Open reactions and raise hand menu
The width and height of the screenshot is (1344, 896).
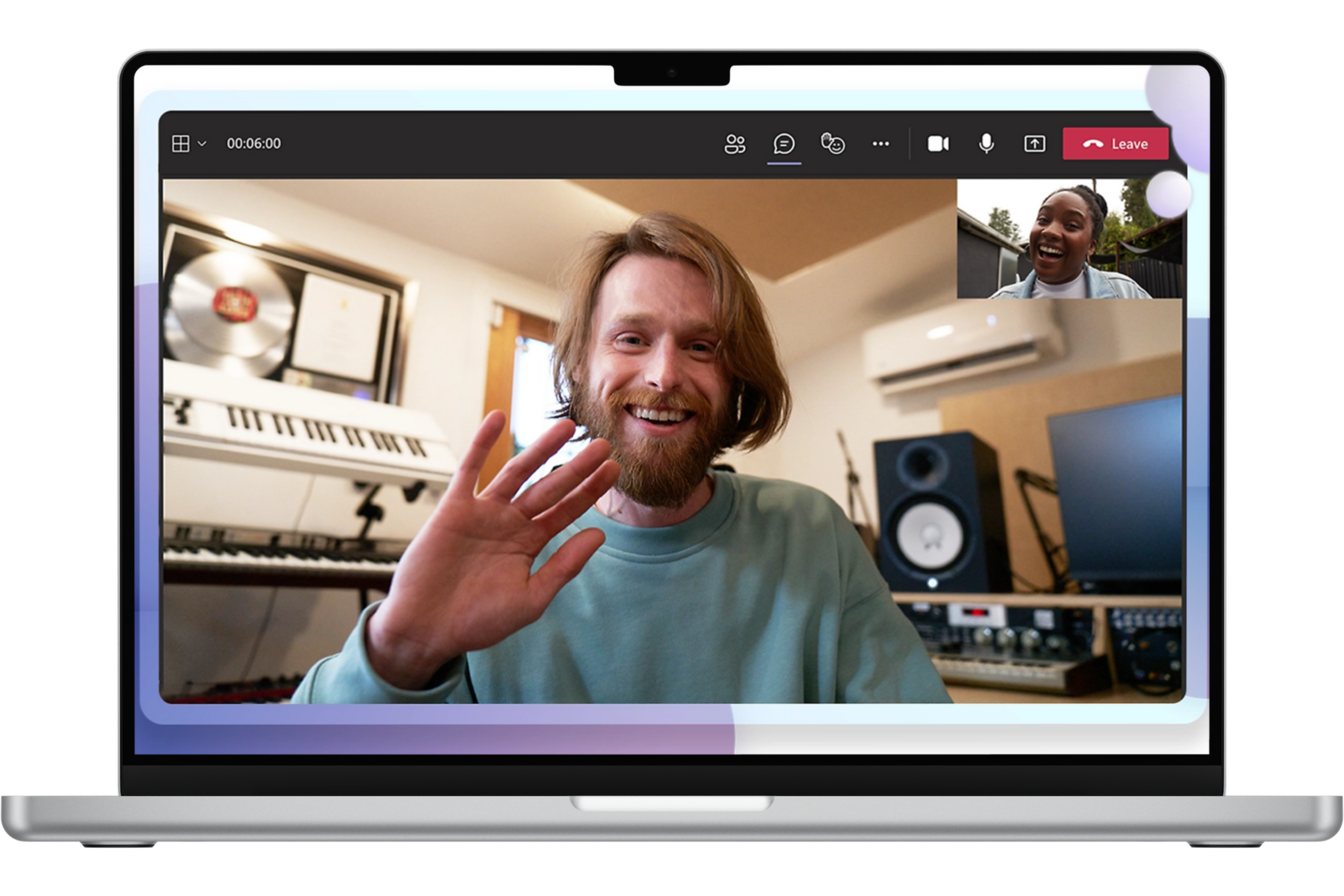[x=833, y=144]
